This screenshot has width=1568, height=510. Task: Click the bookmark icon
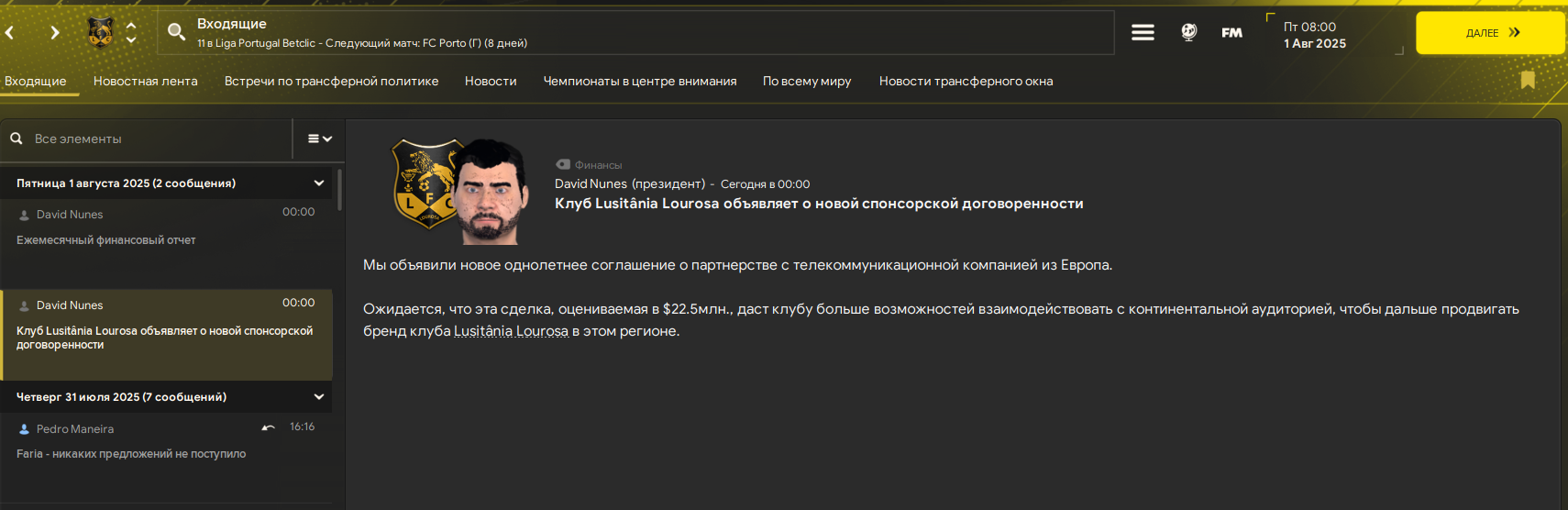click(1528, 80)
